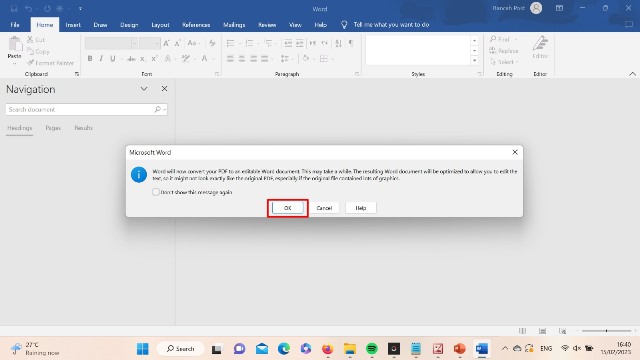Open Spotify from the taskbar
This screenshot has height=360, width=640.
(x=371, y=349)
